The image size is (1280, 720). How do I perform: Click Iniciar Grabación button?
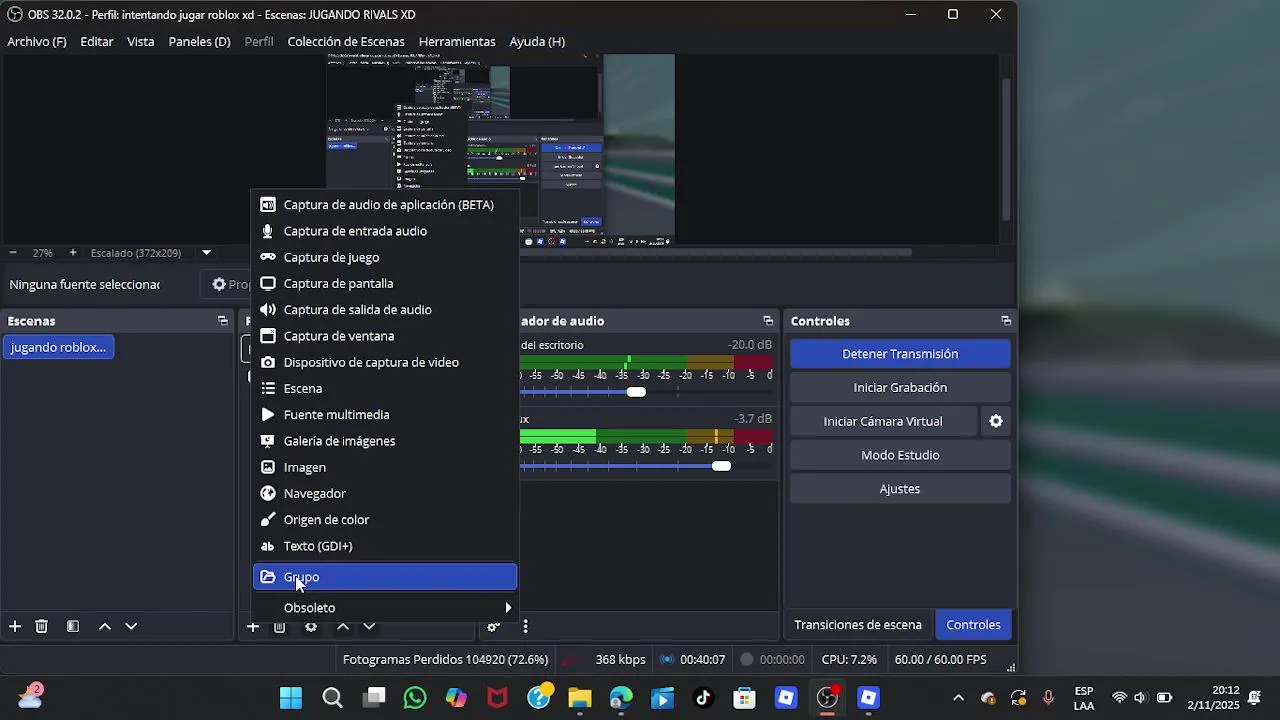pos(900,388)
